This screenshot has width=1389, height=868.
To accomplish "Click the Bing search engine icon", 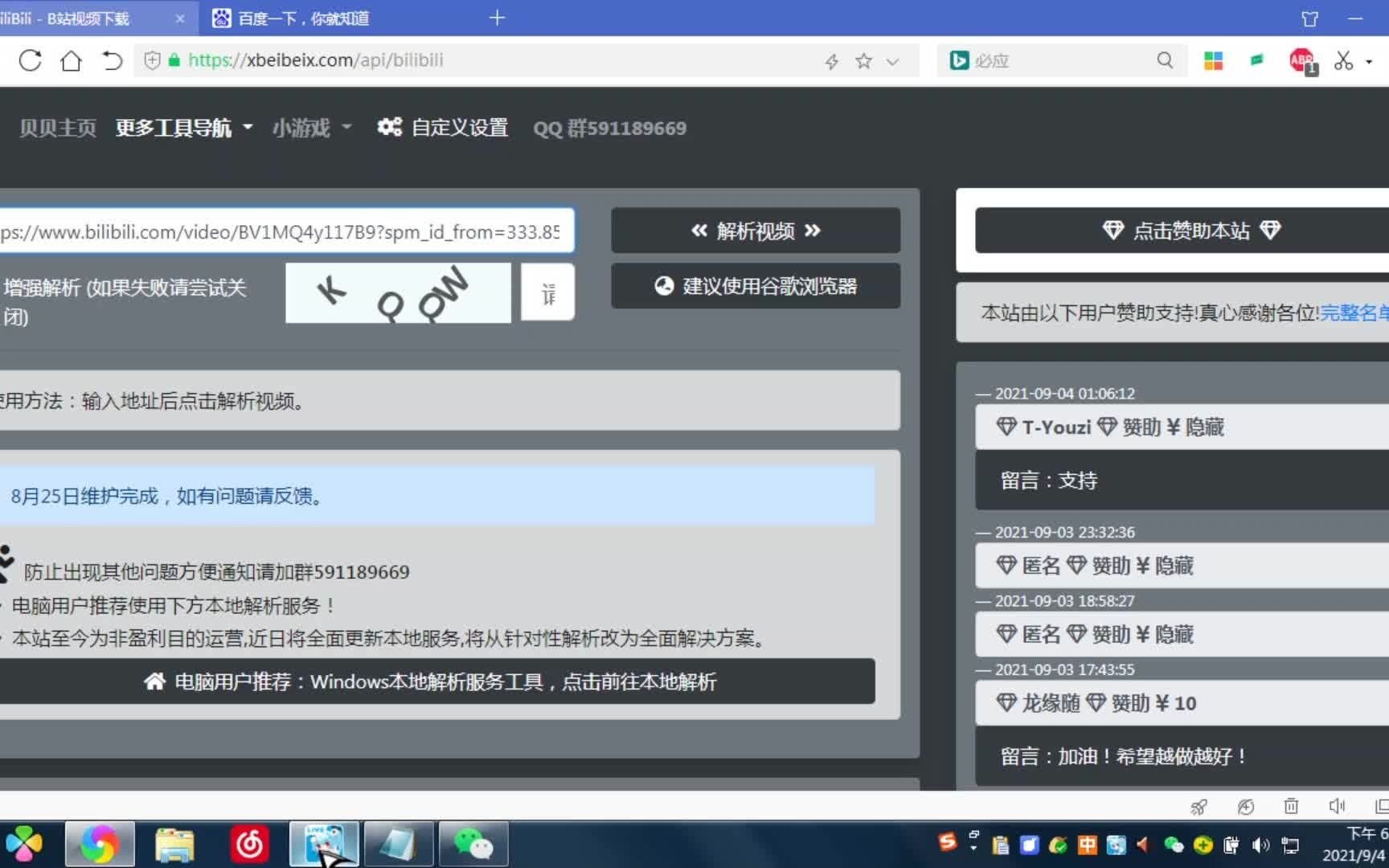I will pos(959,60).
